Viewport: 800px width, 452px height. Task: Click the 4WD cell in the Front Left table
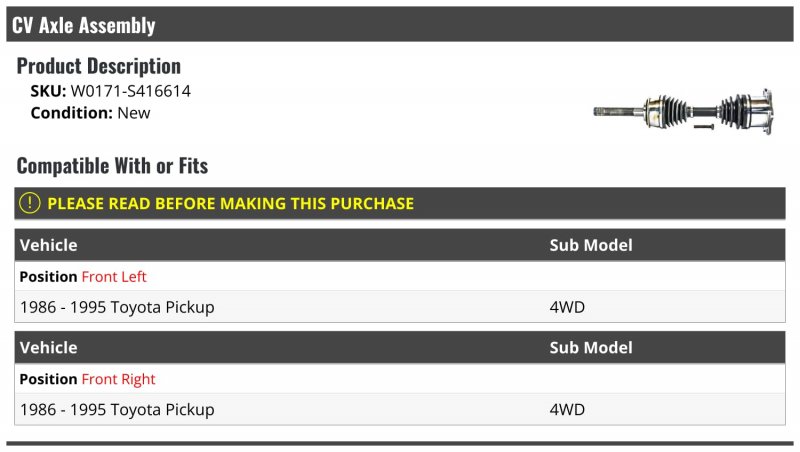pos(567,307)
